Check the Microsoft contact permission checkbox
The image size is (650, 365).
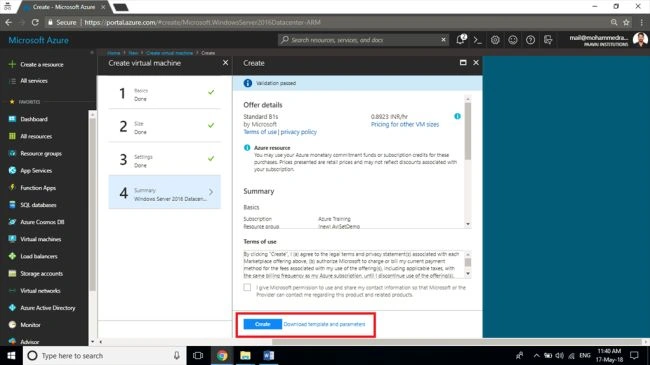tap(247, 287)
